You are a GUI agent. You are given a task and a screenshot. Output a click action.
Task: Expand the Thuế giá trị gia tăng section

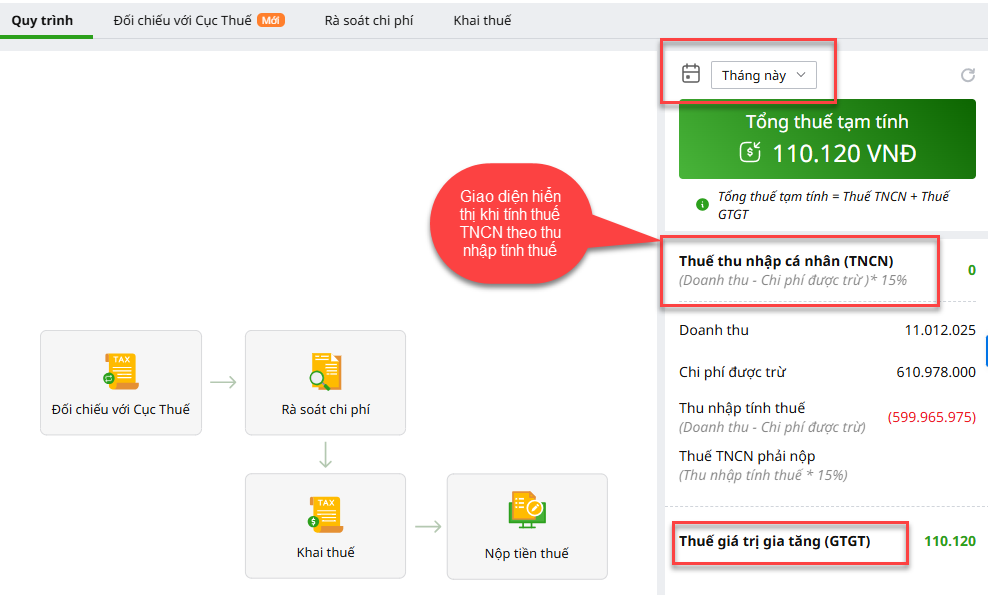(775, 541)
